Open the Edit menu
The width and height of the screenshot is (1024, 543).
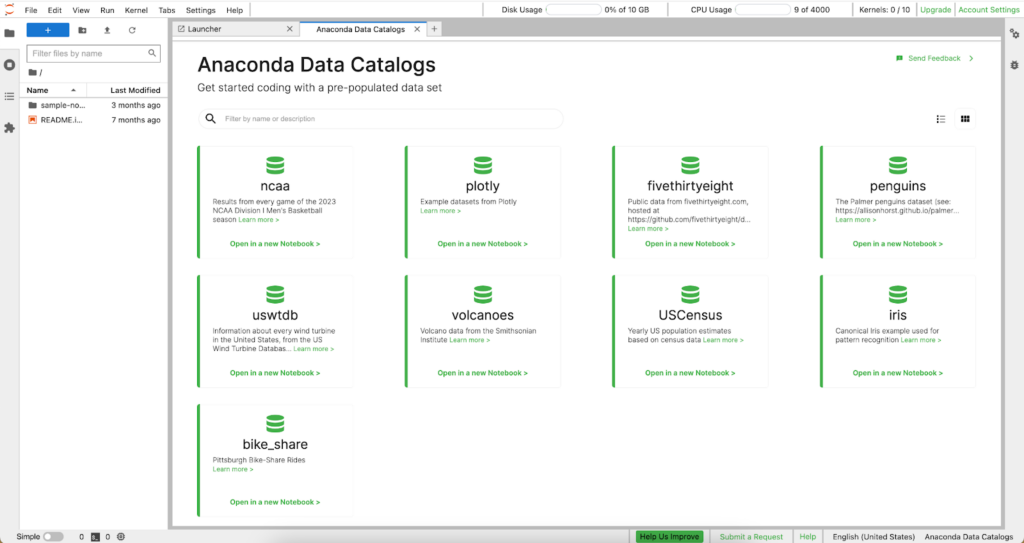55,10
